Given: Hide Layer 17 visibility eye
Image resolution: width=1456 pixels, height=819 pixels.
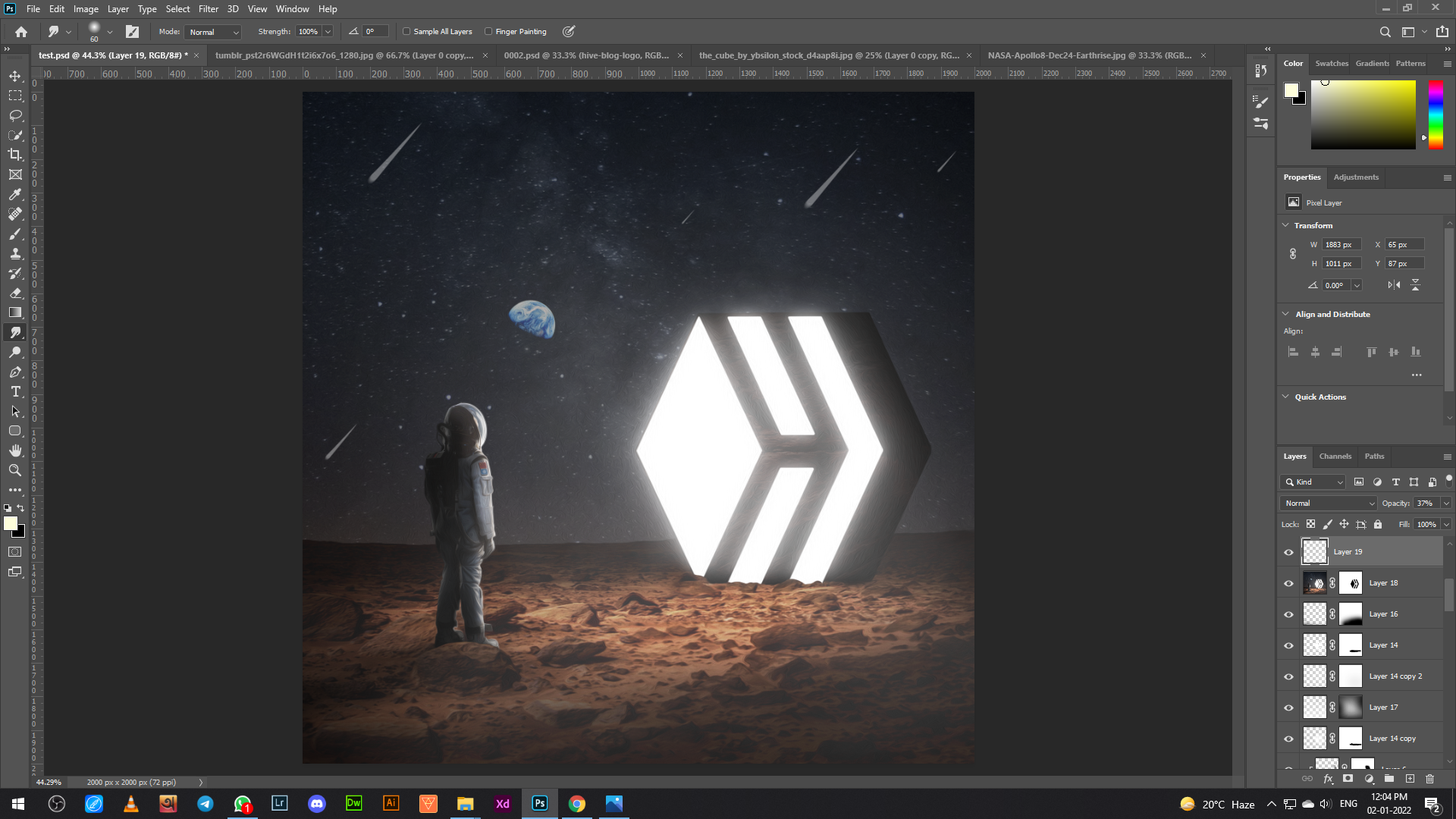Looking at the screenshot, I should pyautogui.click(x=1288, y=708).
